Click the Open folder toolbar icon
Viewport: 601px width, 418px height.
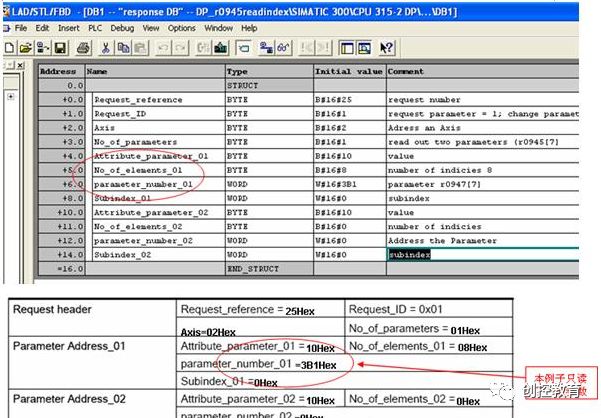[26, 48]
